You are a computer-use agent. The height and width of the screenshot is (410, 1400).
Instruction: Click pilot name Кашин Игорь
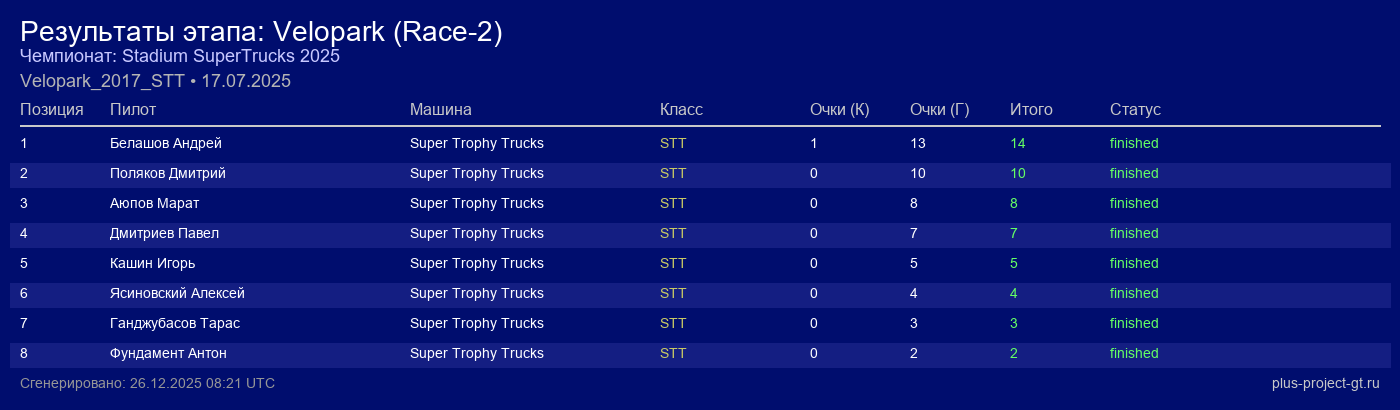click(152, 263)
